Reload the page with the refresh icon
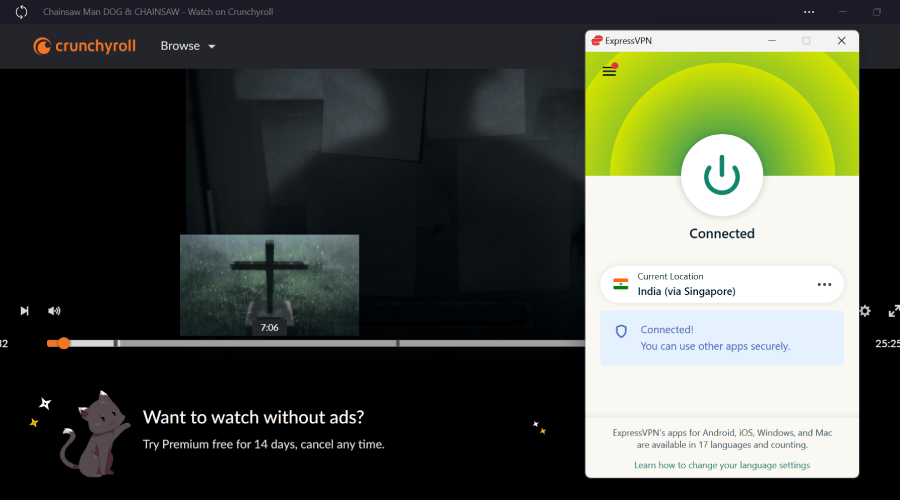This screenshot has width=900, height=500. click(21, 12)
